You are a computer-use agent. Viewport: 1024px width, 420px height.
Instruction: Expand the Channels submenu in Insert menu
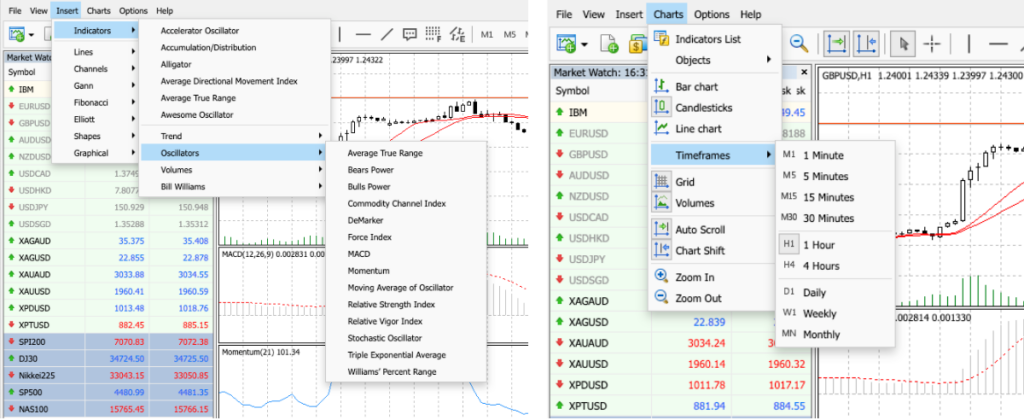pos(97,69)
